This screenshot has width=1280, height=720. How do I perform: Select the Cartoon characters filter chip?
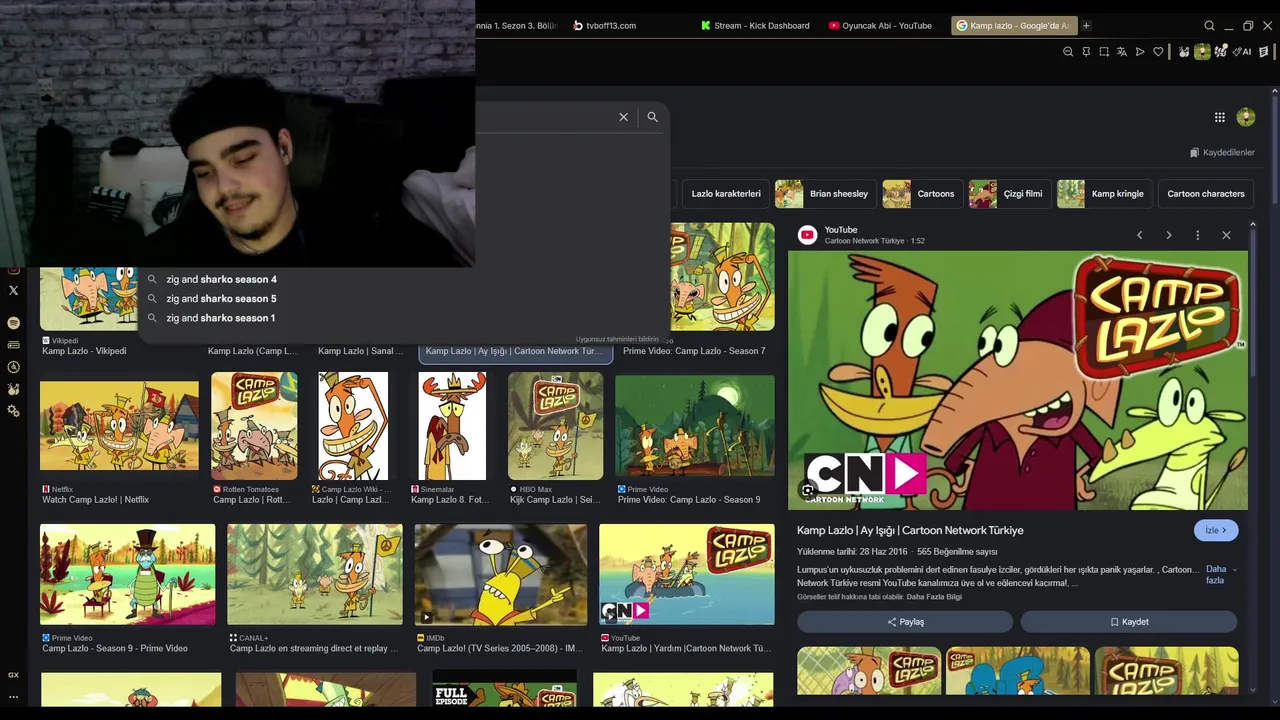1206,194
